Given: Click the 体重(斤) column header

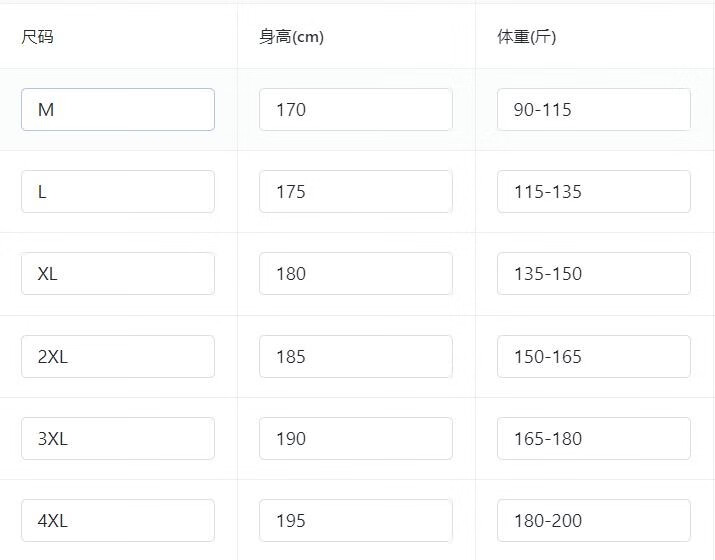Looking at the screenshot, I should [x=526, y=37].
